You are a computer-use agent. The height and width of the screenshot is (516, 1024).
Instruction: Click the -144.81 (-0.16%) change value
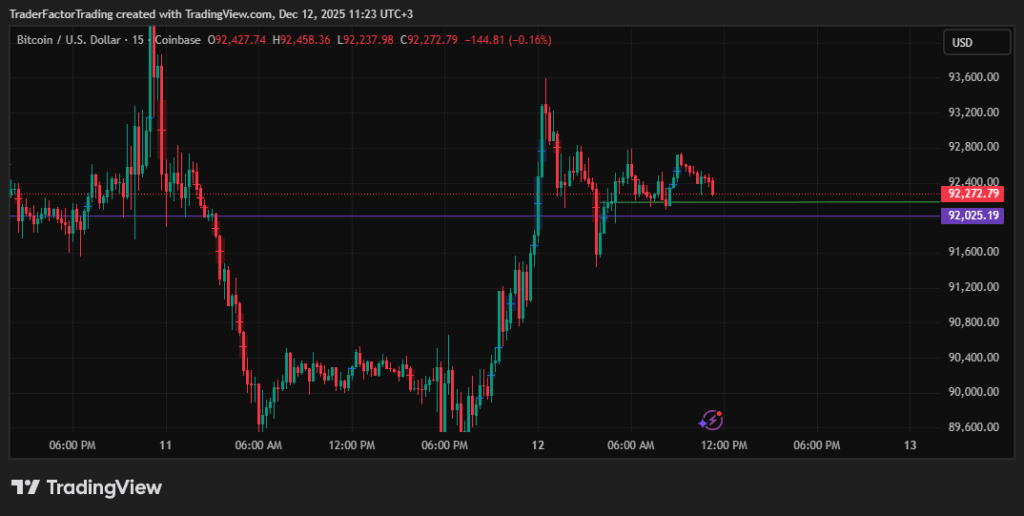pyautogui.click(x=506, y=40)
